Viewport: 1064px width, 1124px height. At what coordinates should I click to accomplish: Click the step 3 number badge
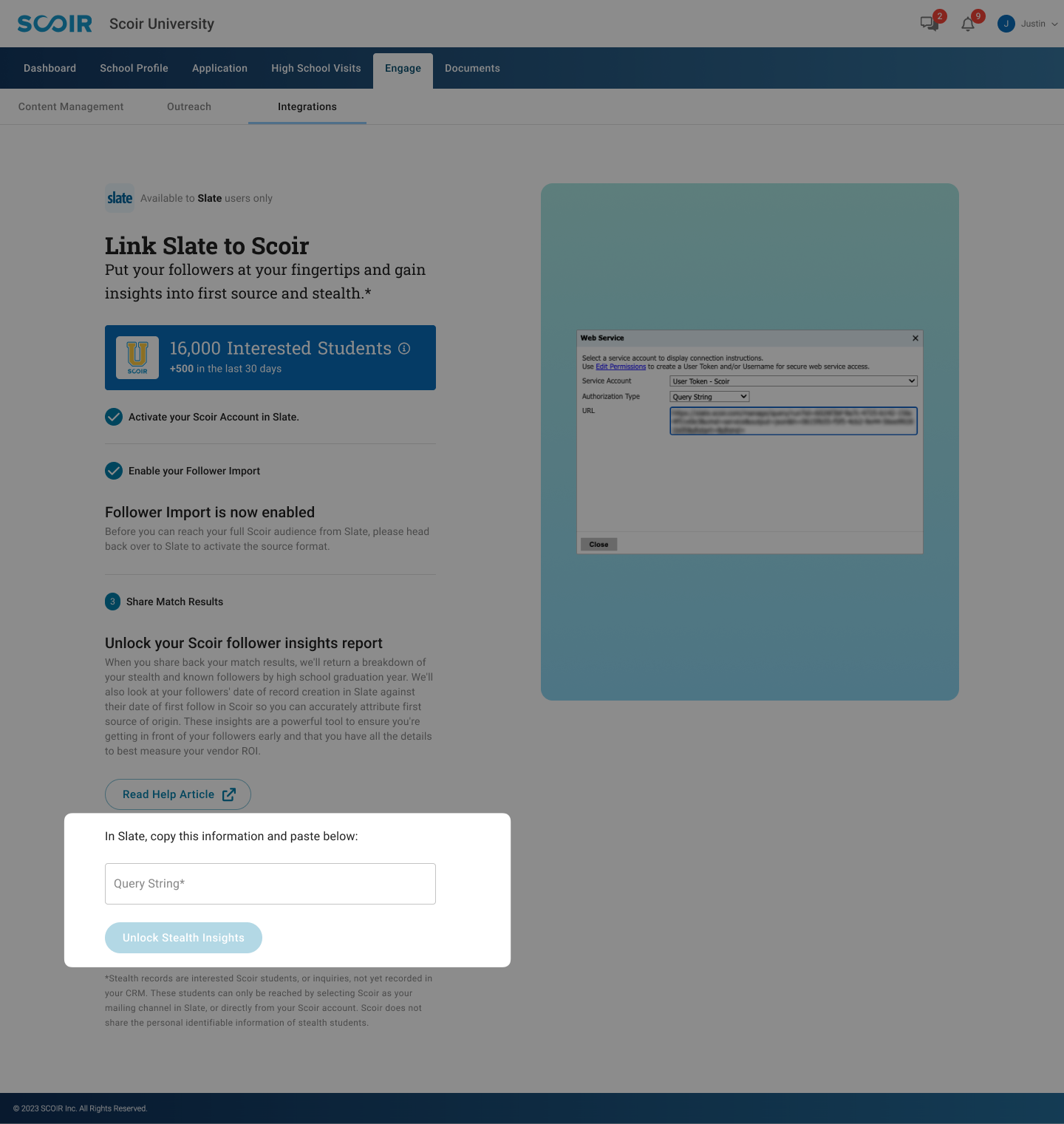click(112, 602)
